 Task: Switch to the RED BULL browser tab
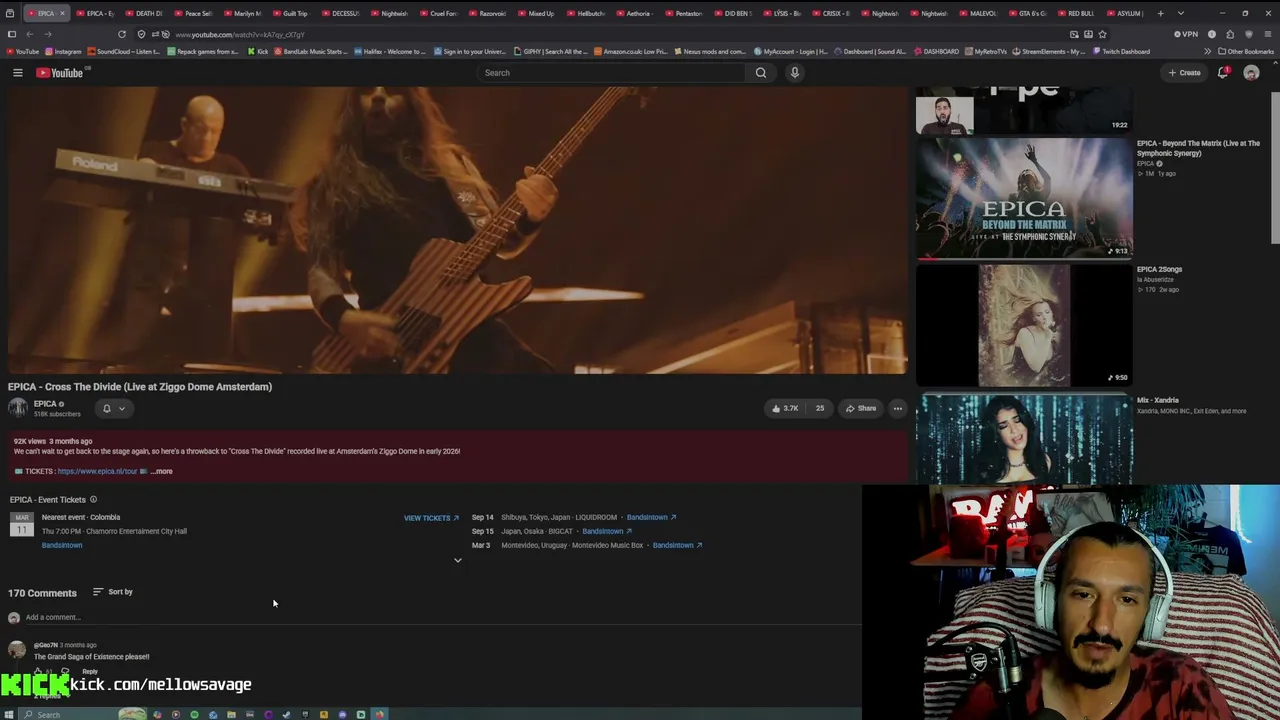click(x=1075, y=13)
